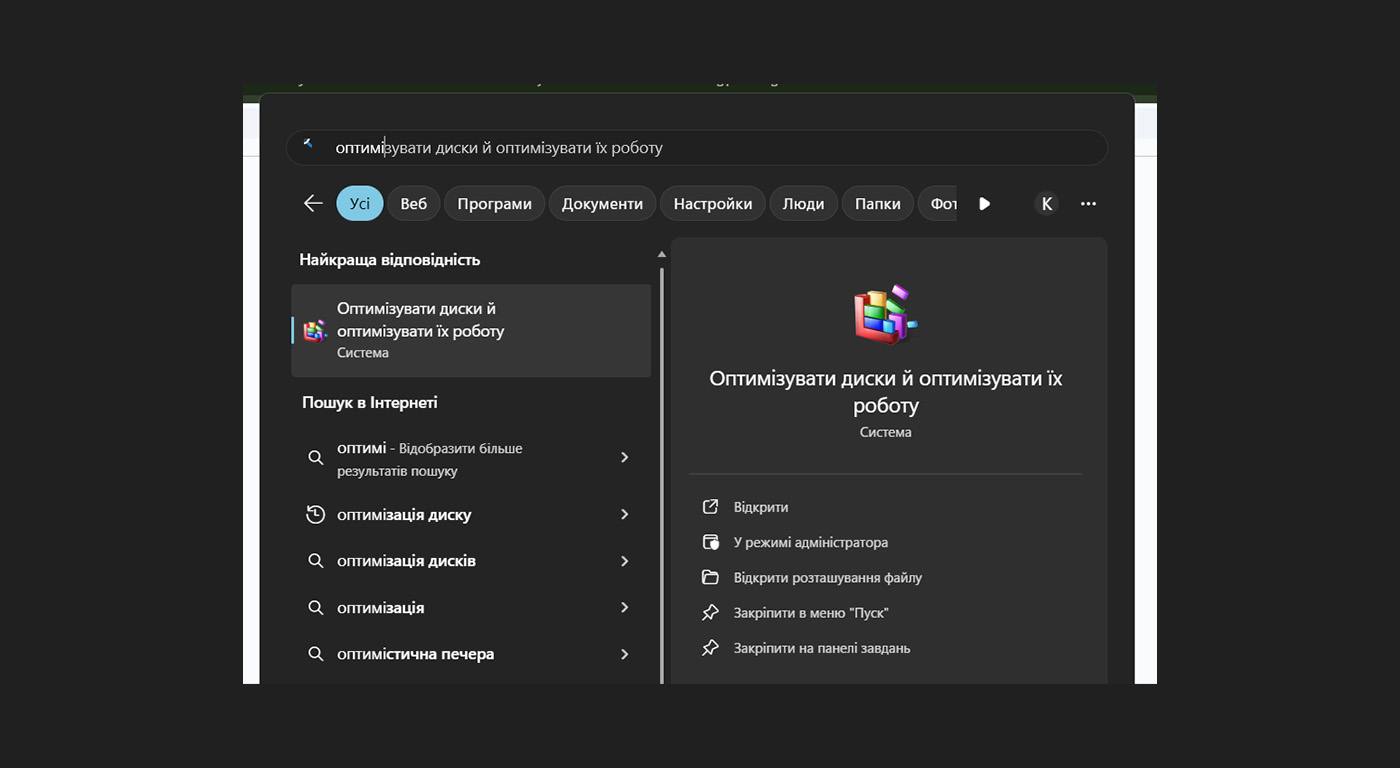Choose "Відкрити розташування файлу"
This screenshot has height=768, width=1400.
tap(828, 577)
